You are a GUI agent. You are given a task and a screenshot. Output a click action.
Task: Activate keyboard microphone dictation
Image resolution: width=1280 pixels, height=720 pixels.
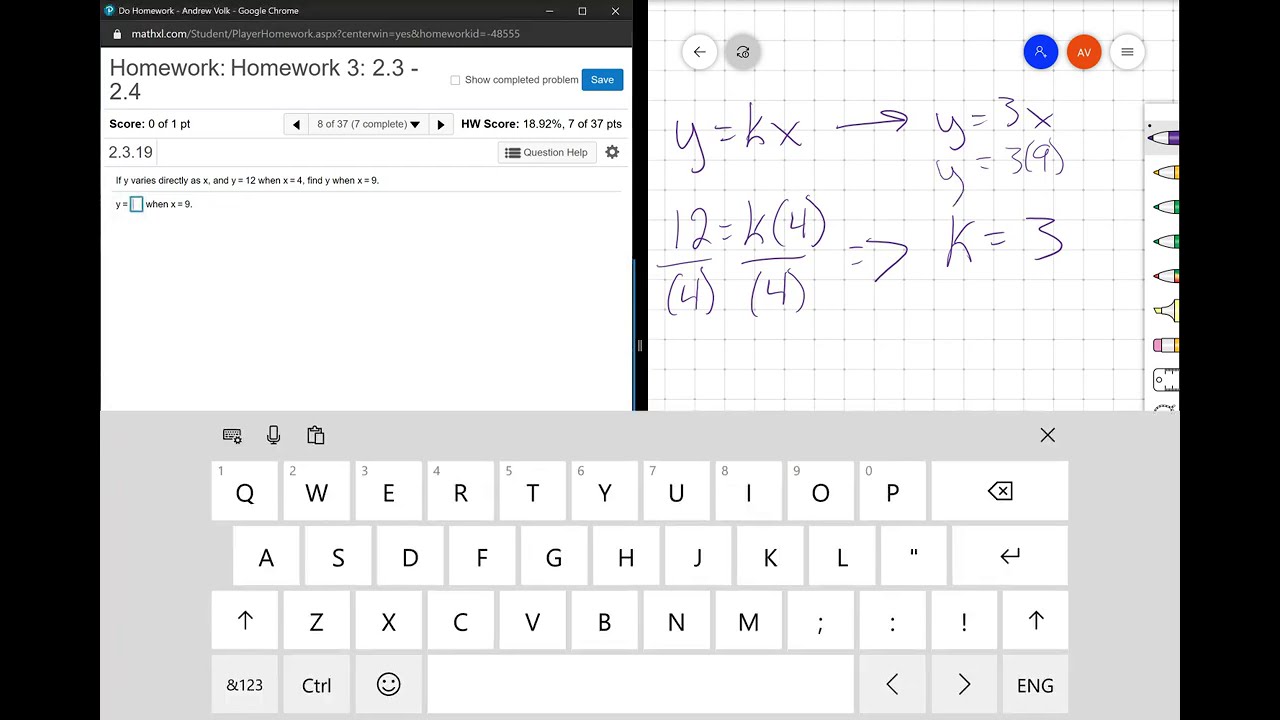tap(274, 435)
